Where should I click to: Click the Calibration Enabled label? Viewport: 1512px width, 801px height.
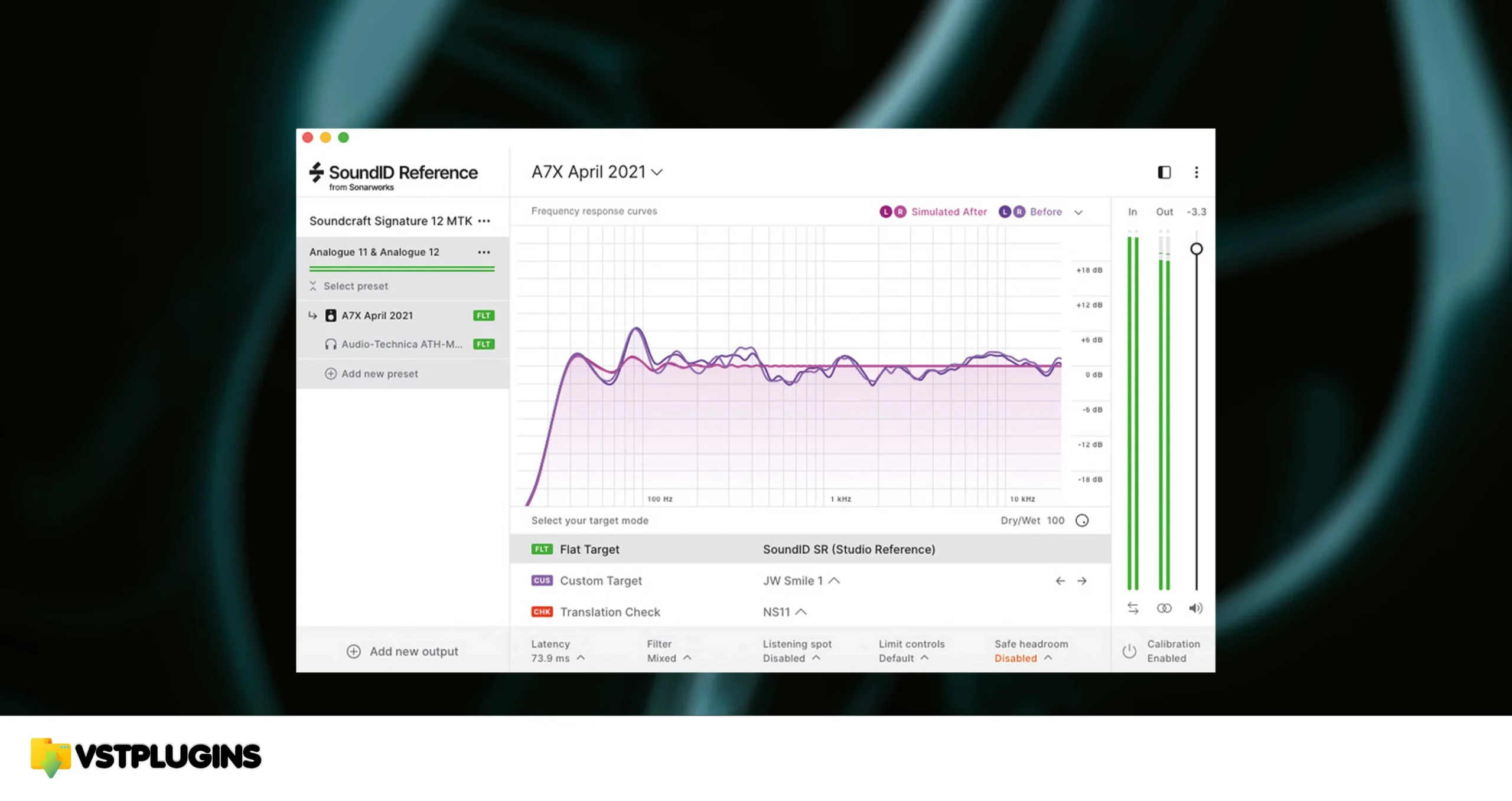1173,651
